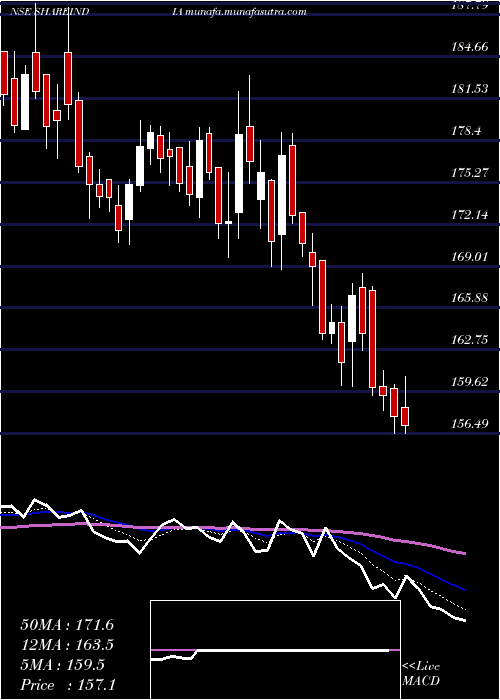Viewport: 500px width, 700px height.
Task: Click the 169.01 price axis label
Action: 470,257
